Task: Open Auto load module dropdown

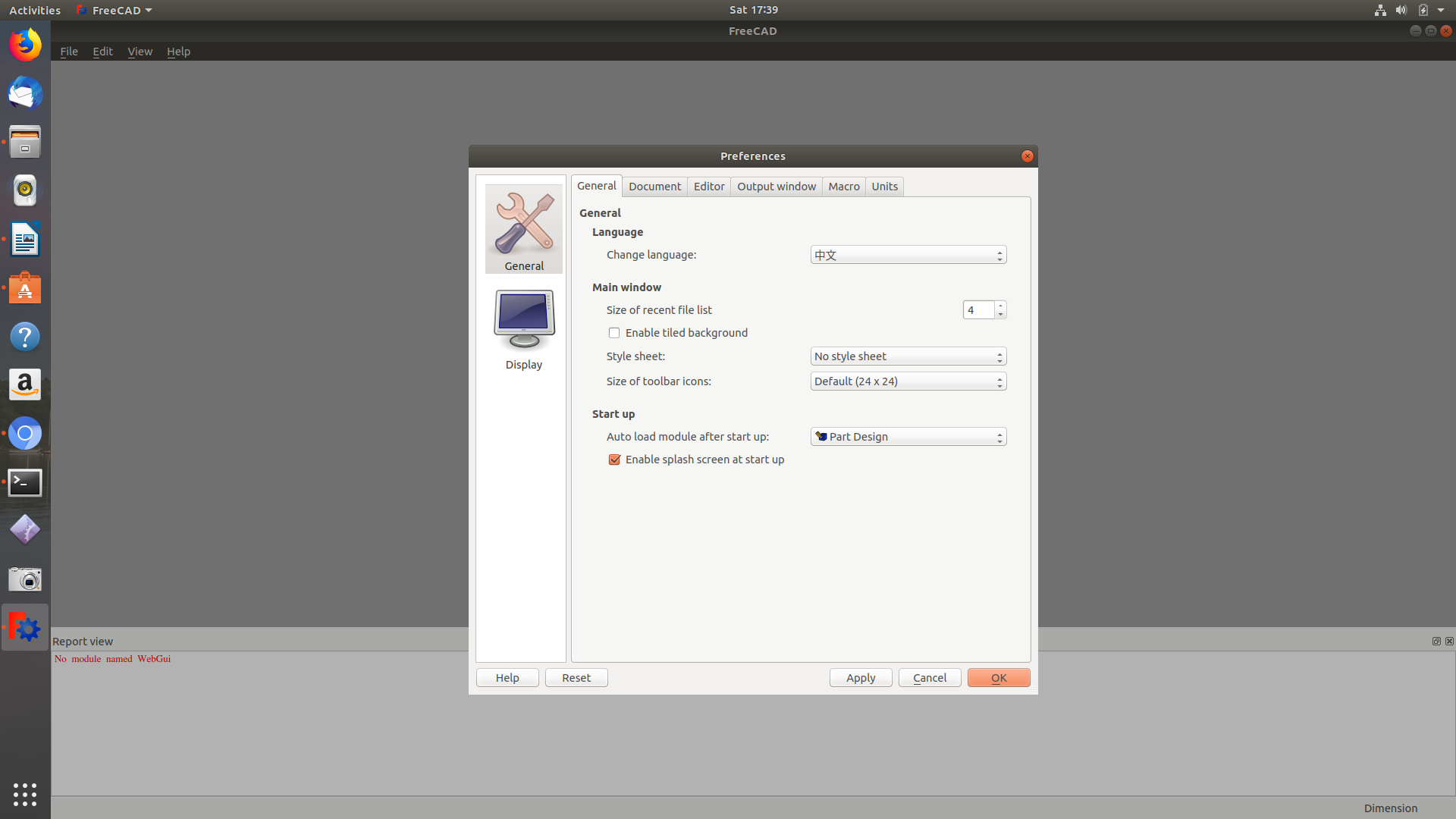Action: (x=908, y=437)
